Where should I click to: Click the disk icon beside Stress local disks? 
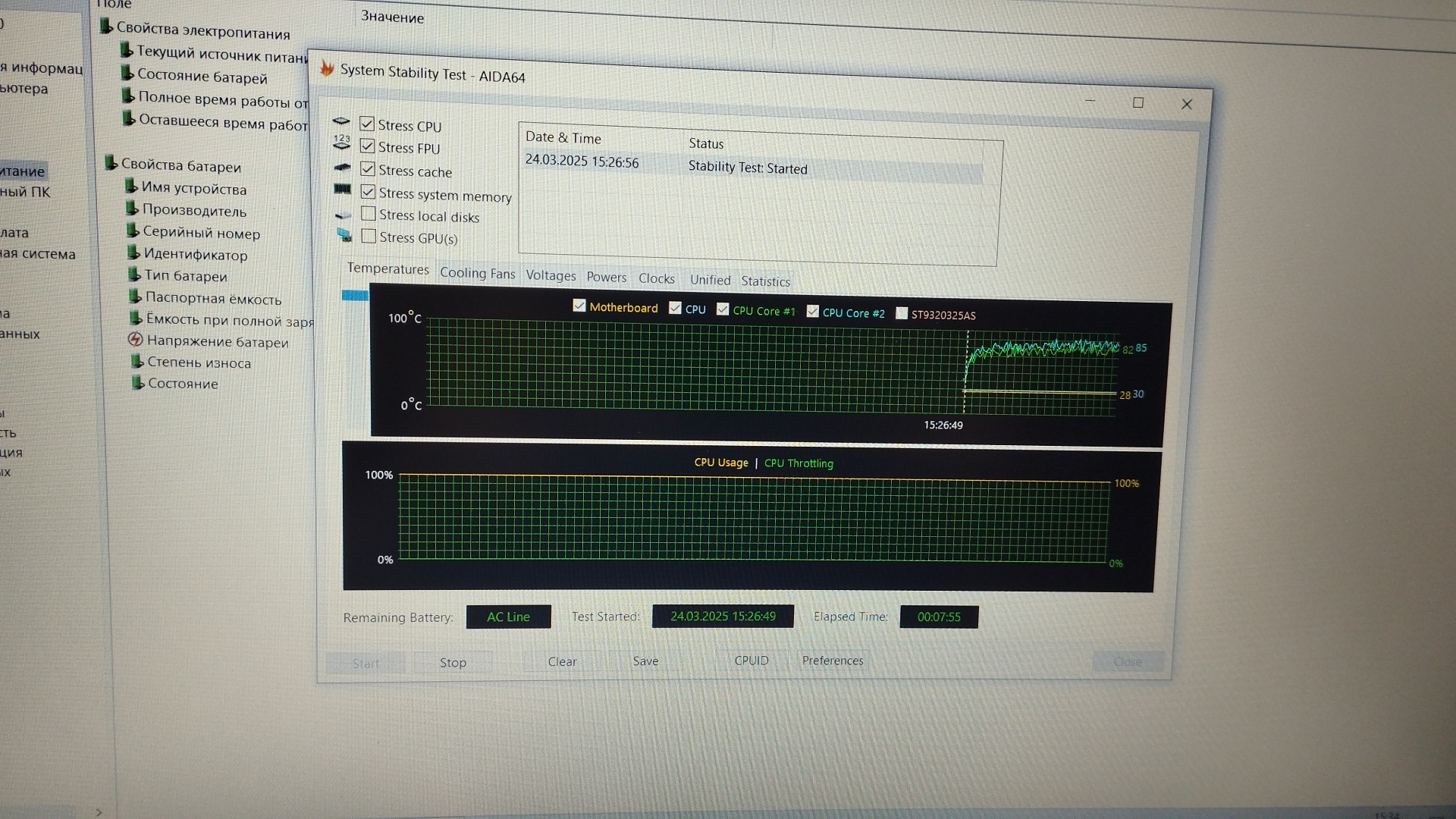tap(344, 216)
